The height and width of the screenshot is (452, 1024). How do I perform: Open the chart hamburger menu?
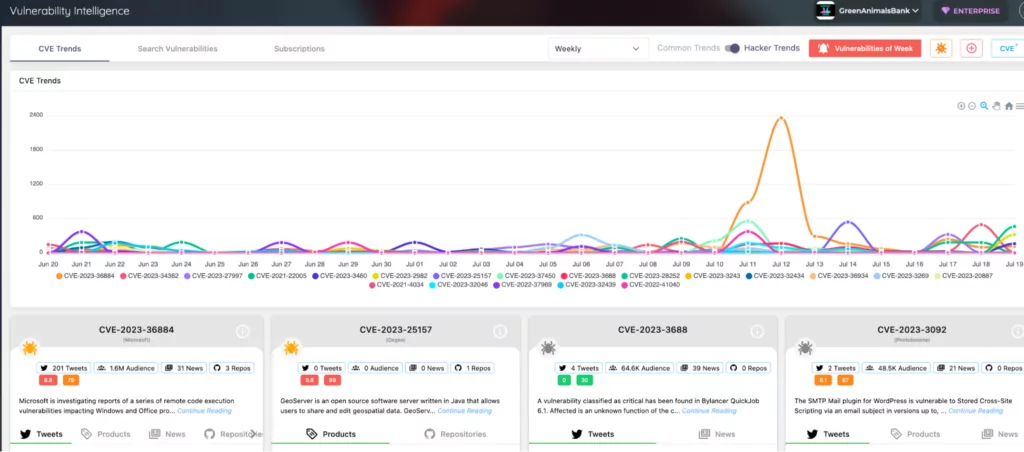coord(1019,106)
